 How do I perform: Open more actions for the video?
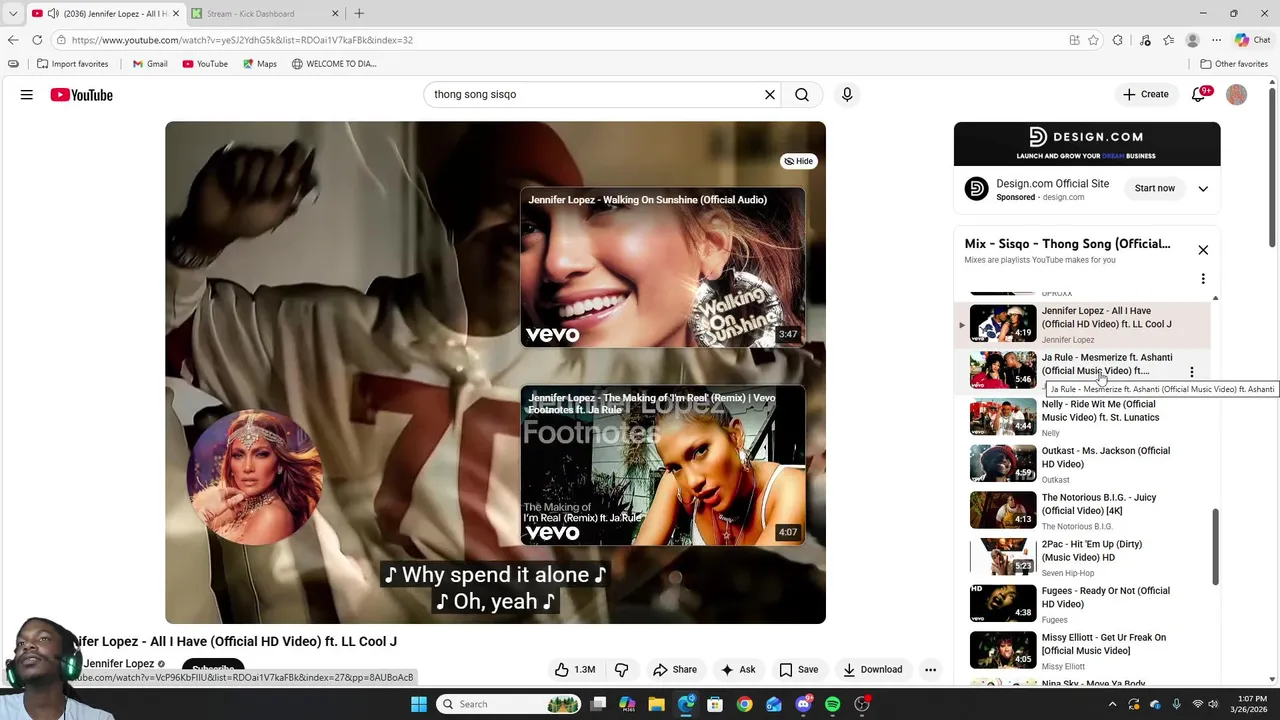point(930,670)
